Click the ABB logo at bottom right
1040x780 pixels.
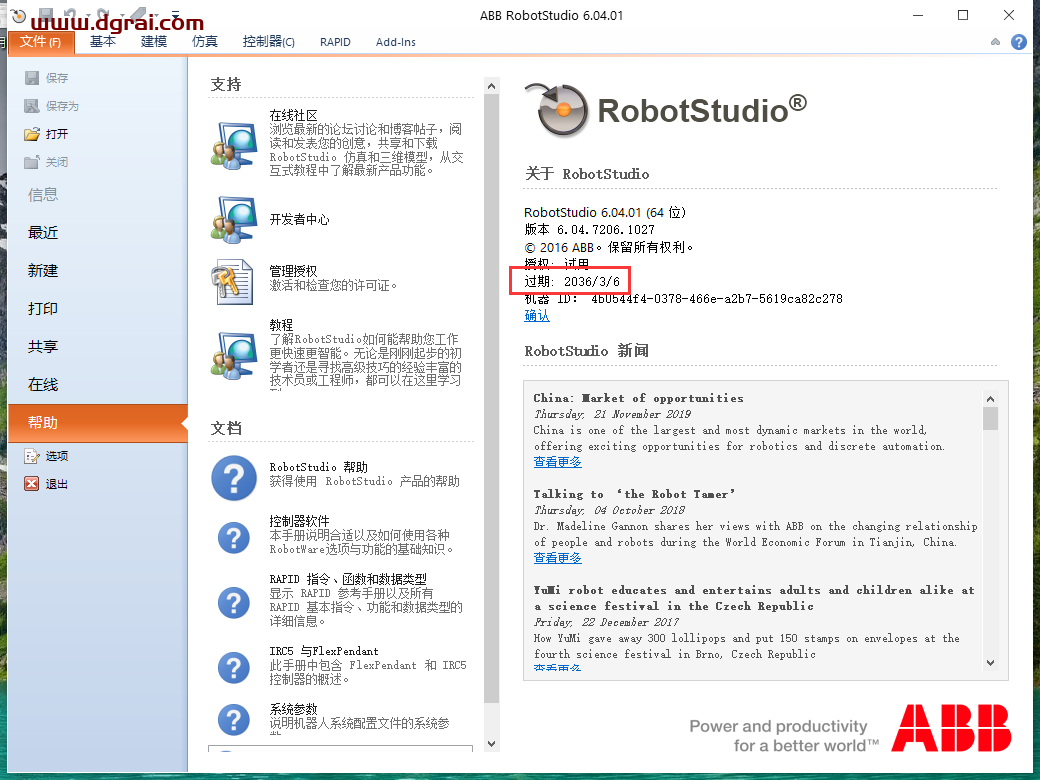pyautogui.click(x=951, y=728)
